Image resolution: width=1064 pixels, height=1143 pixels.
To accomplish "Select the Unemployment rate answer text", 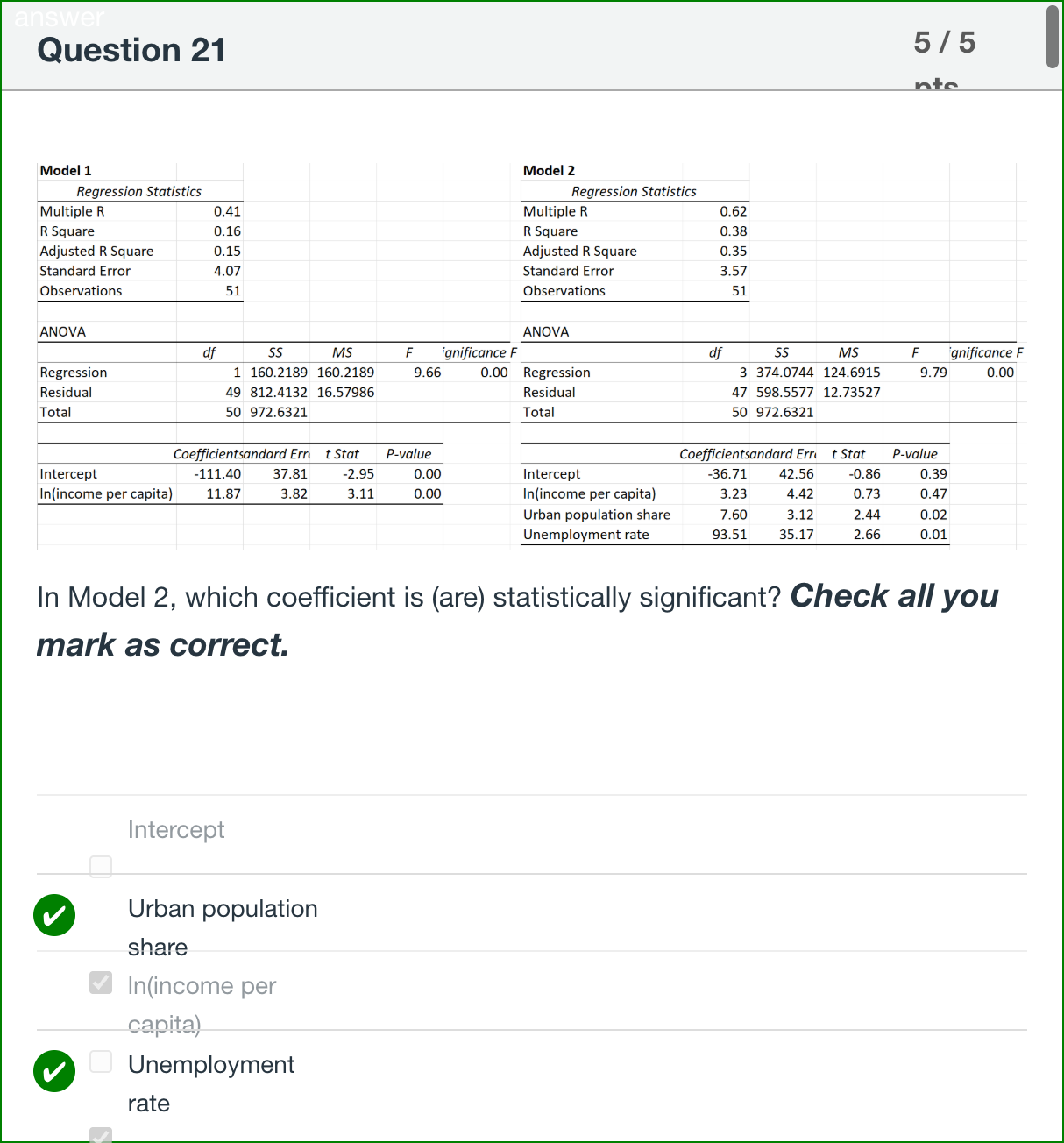I will click(x=211, y=1083).
